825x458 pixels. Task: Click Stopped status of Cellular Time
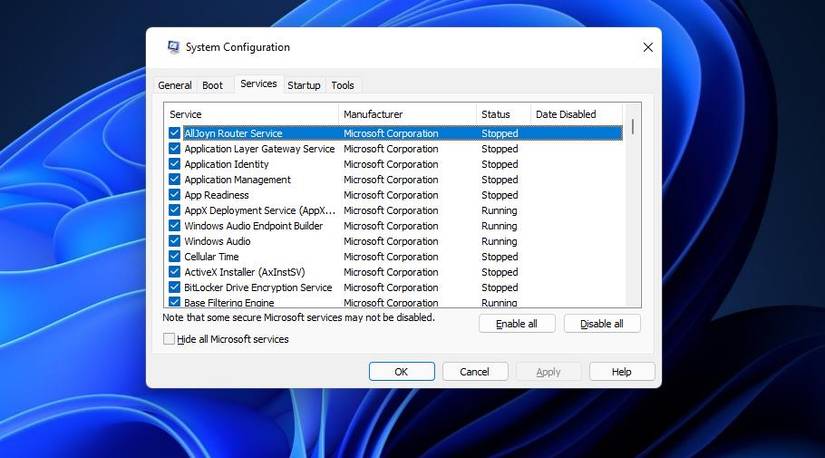coord(499,256)
